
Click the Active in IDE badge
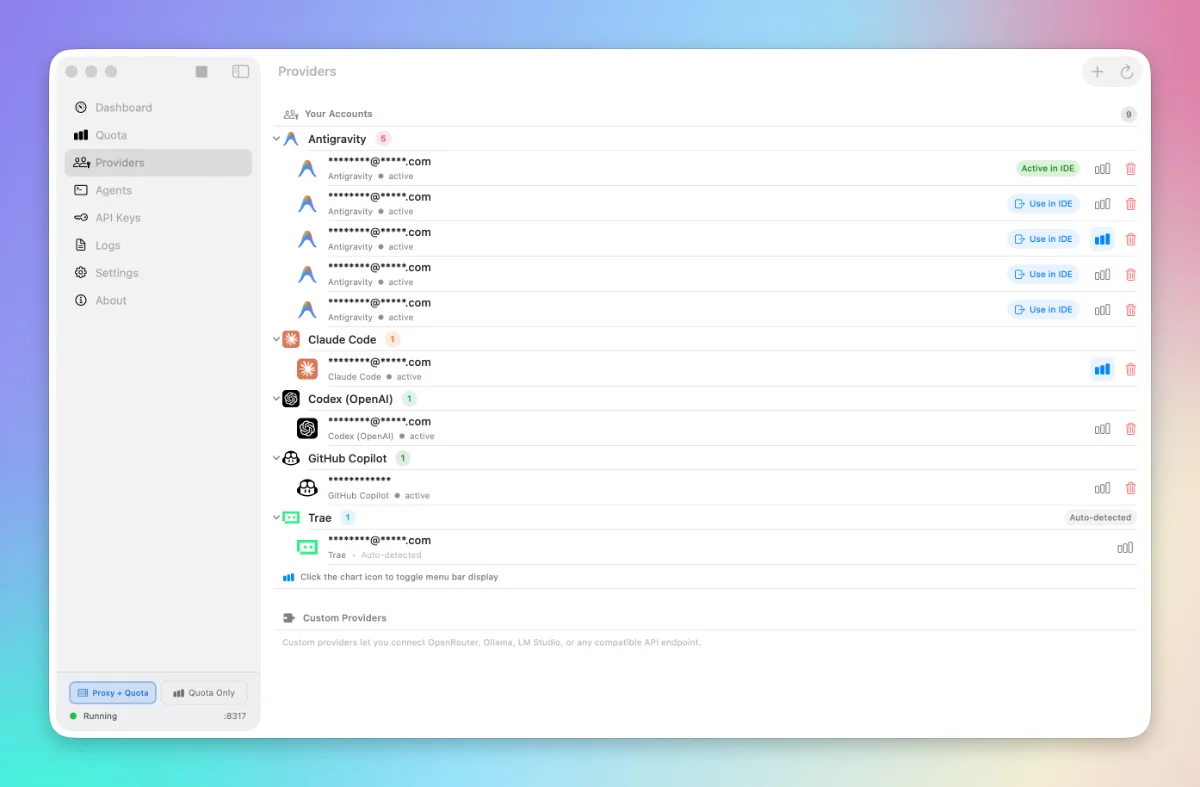(1048, 169)
